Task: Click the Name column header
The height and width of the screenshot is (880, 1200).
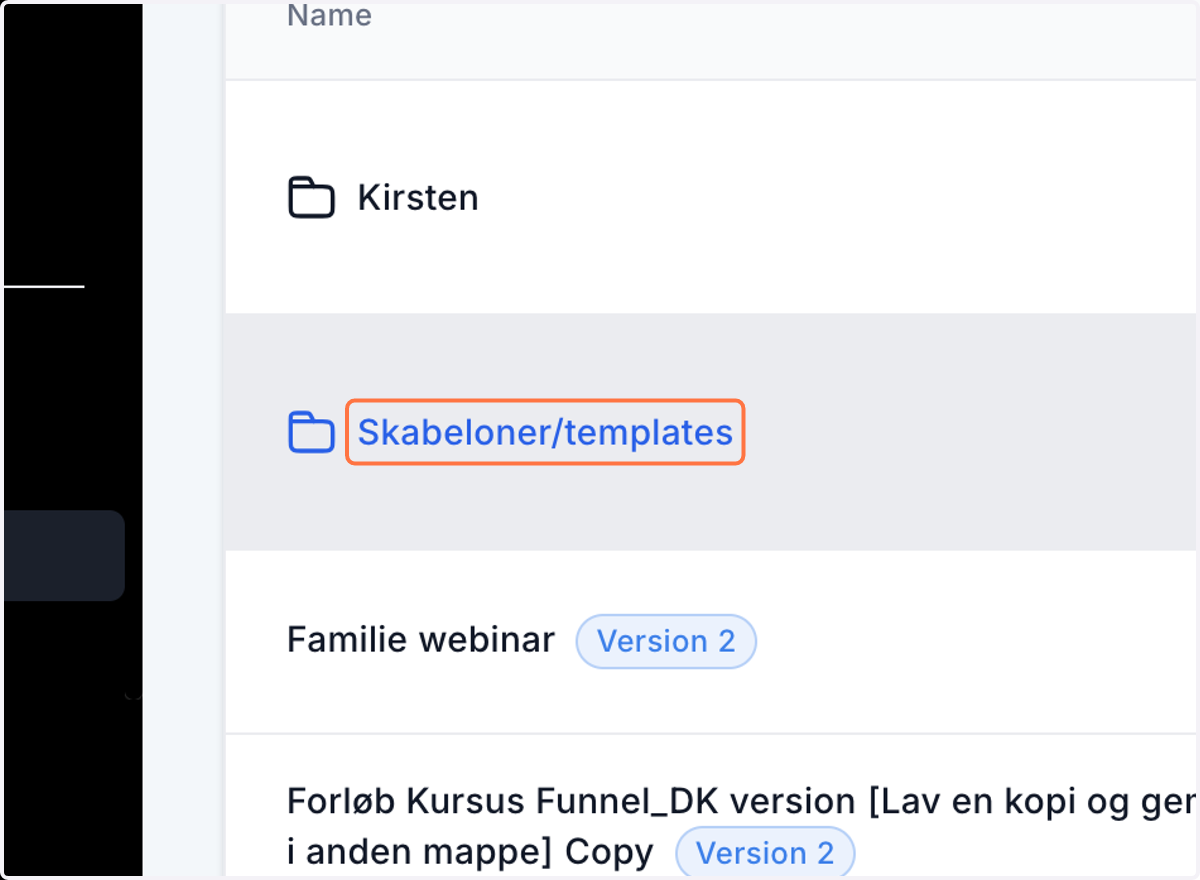Action: [x=329, y=15]
